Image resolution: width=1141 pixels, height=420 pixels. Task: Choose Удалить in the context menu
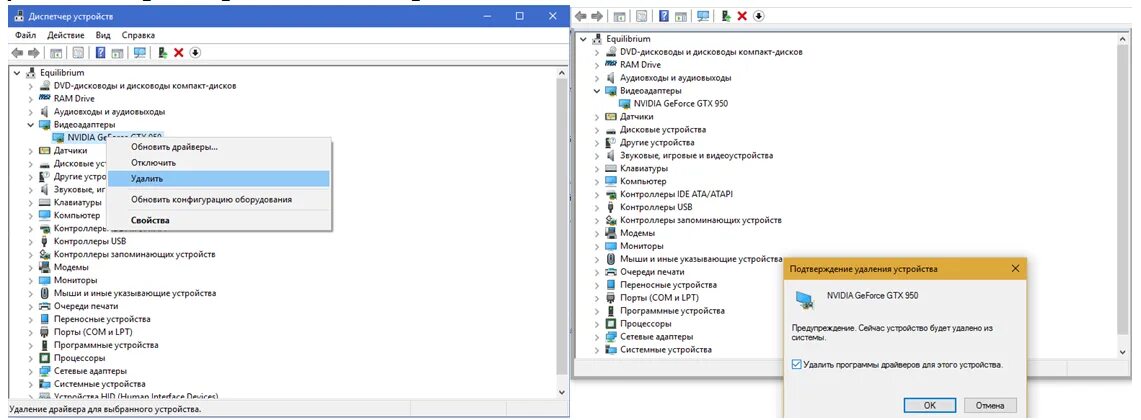[218, 178]
